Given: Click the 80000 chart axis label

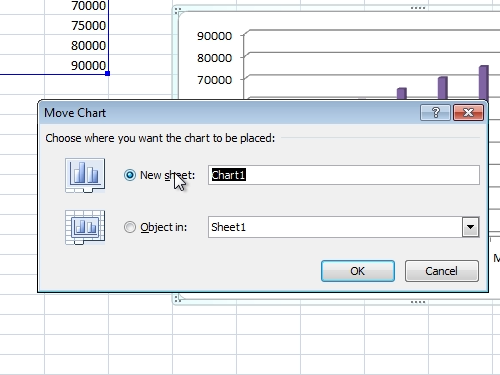Looking at the screenshot, I should [x=214, y=58].
